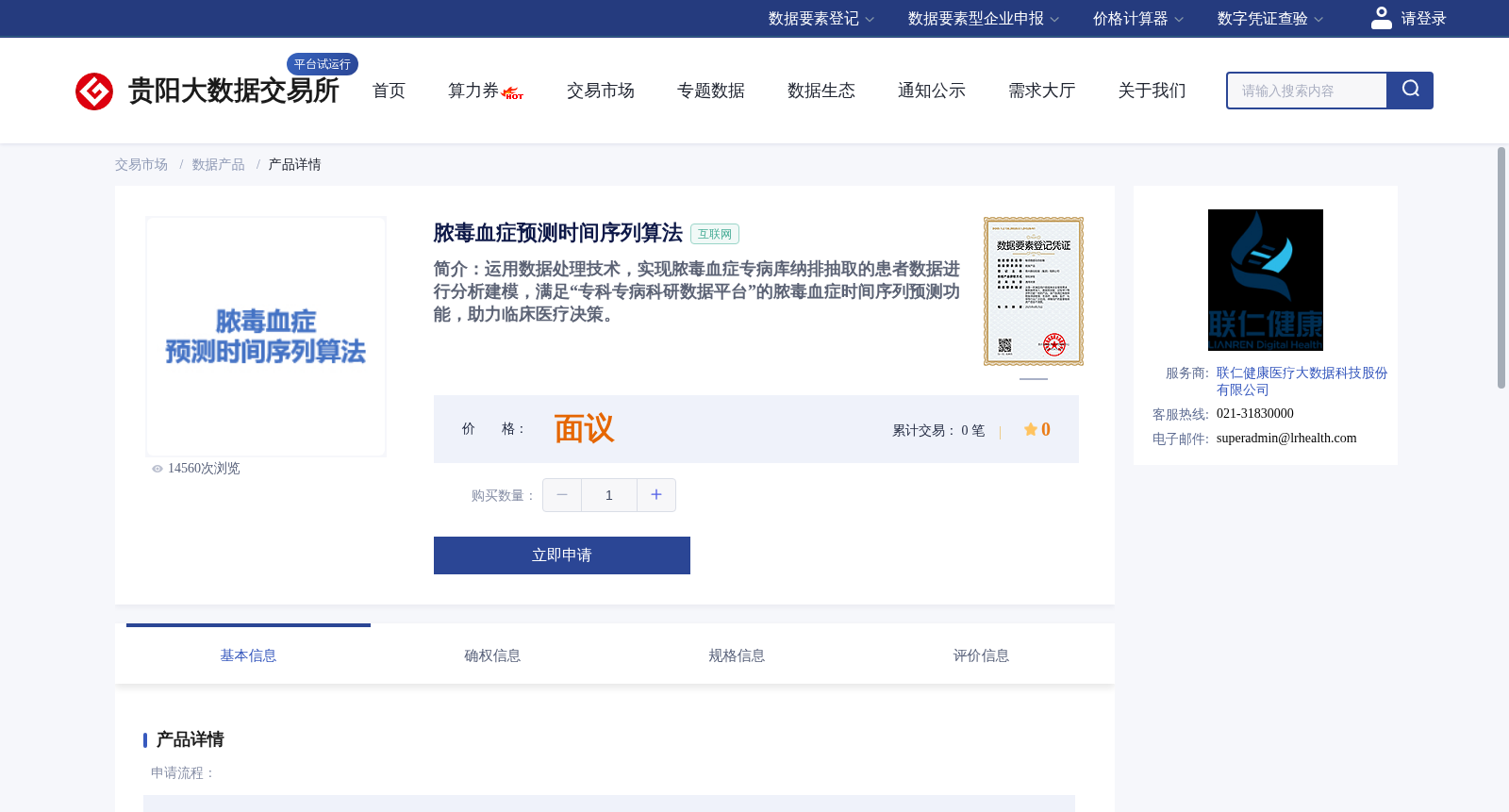Click the 脓毒血症预测时间序列算法 product title

click(x=558, y=233)
